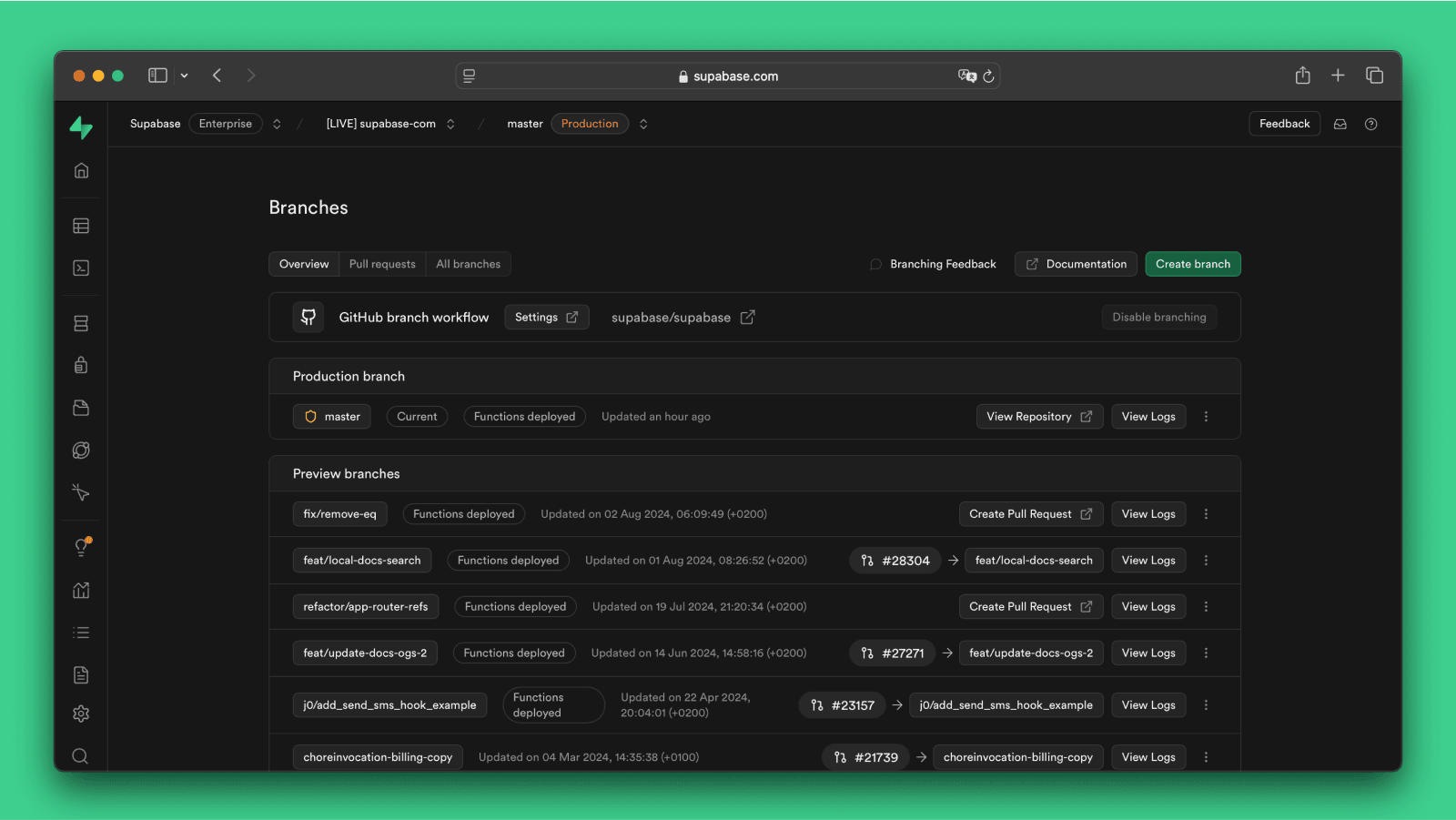Create Pull Request for refactor/app-router-refs

pyautogui.click(x=1031, y=607)
